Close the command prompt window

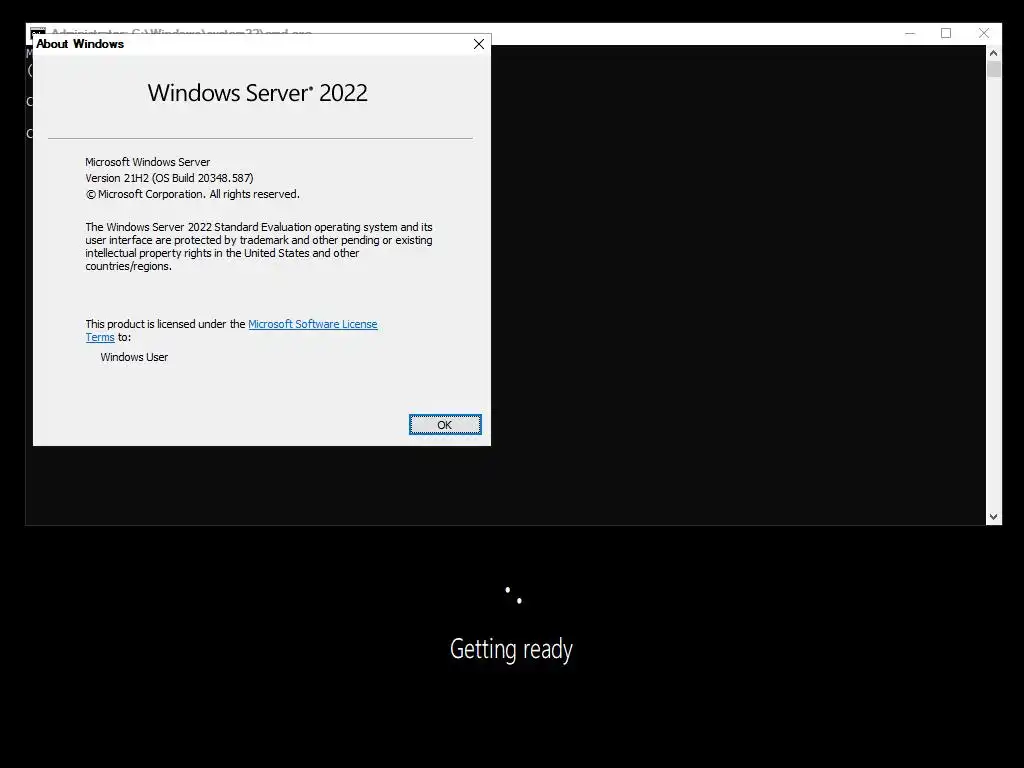coord(984,33)
